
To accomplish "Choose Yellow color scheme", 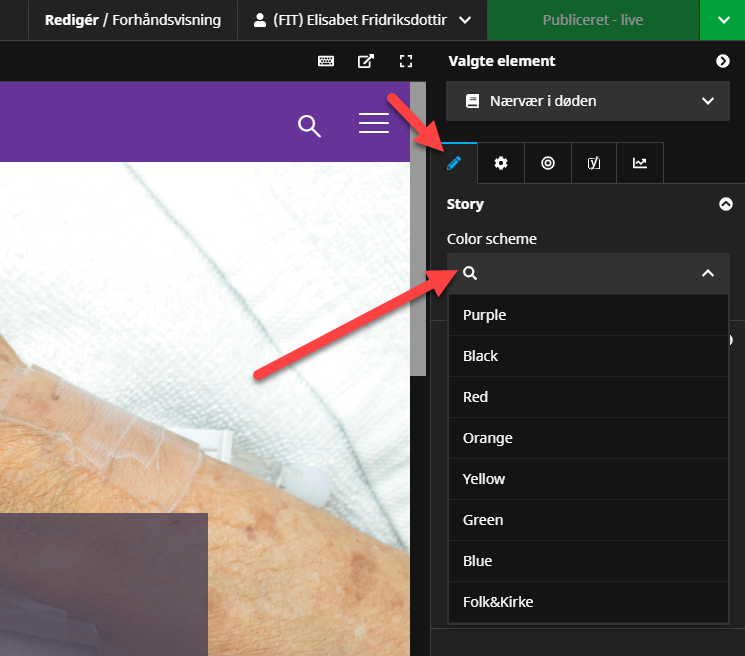I will 588,479.
